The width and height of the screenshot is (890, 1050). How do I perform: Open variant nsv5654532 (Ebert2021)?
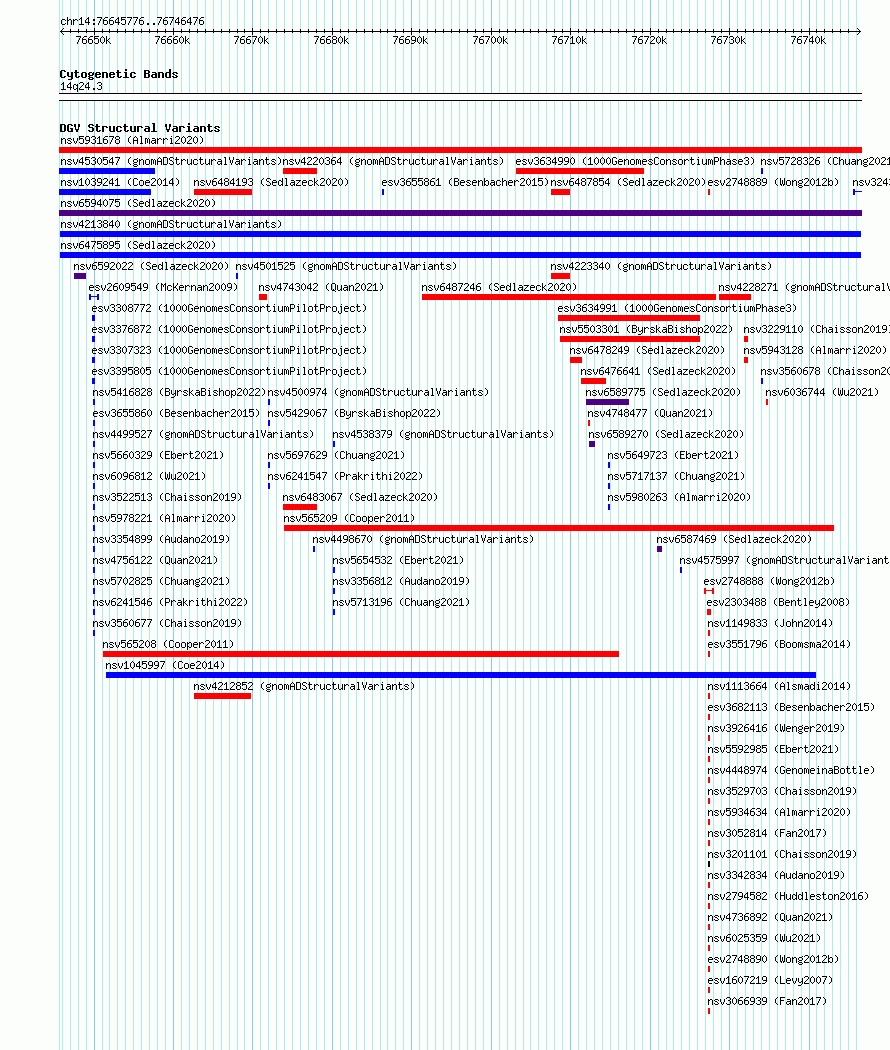pyautogui.click(x=398, y=560)
